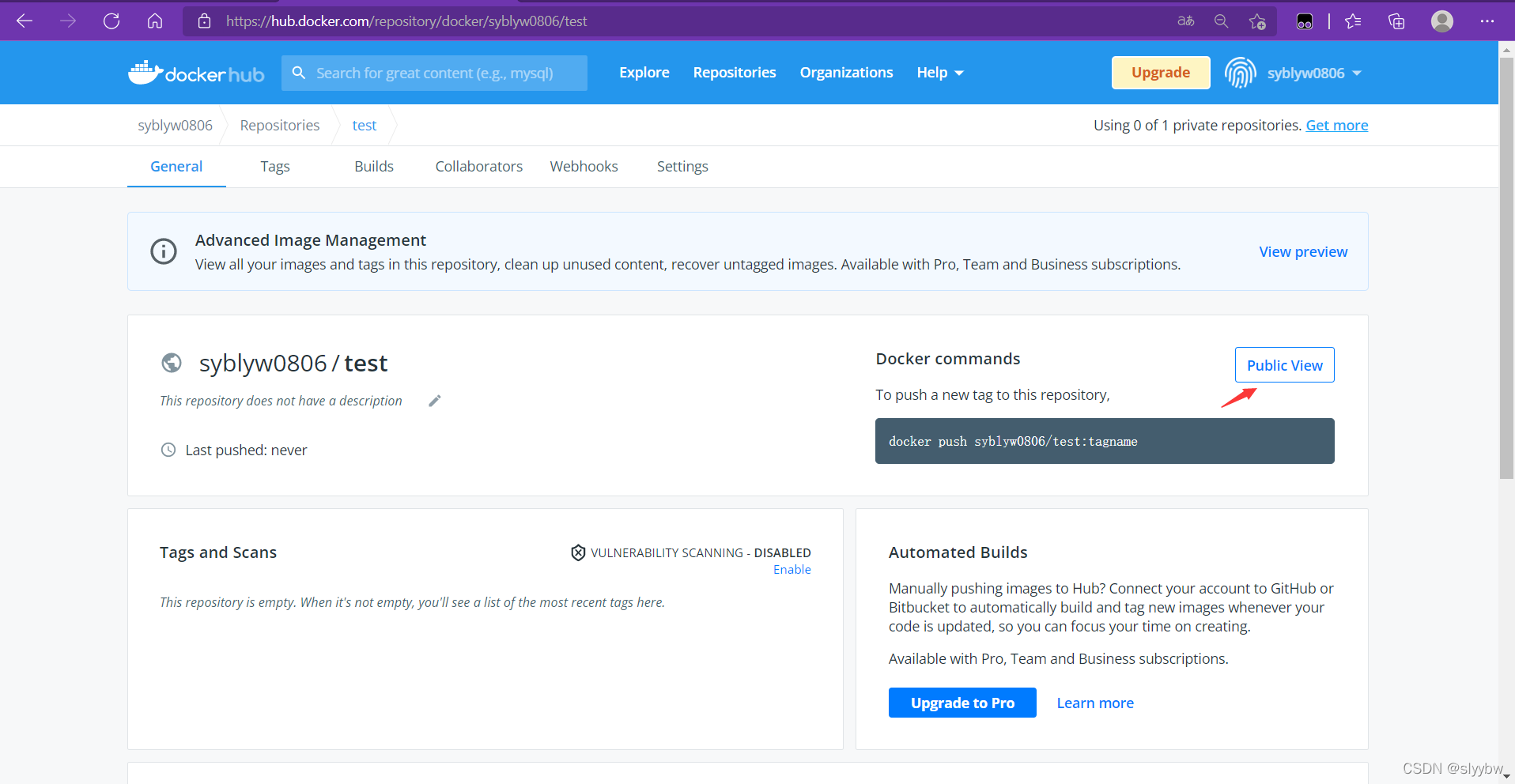The height and width of the screenshot is (784, 1515).
Task: Click 'This repository does not have a description'
Action: [281, 401]
